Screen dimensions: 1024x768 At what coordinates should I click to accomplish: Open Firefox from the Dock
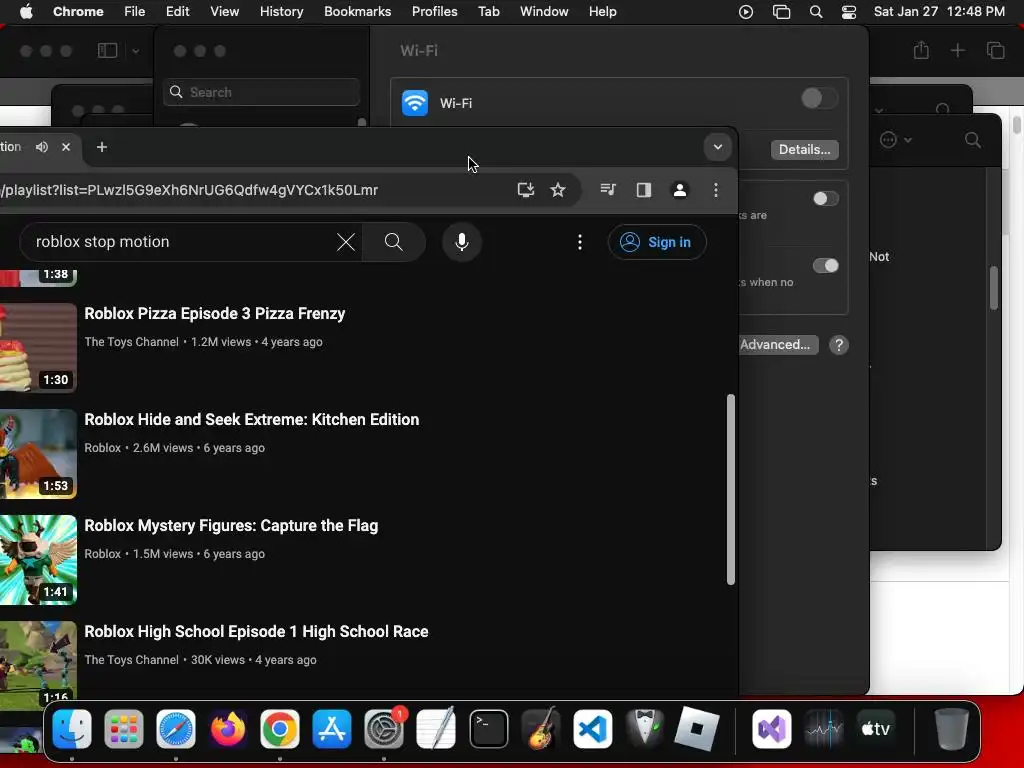pos(228,729)
